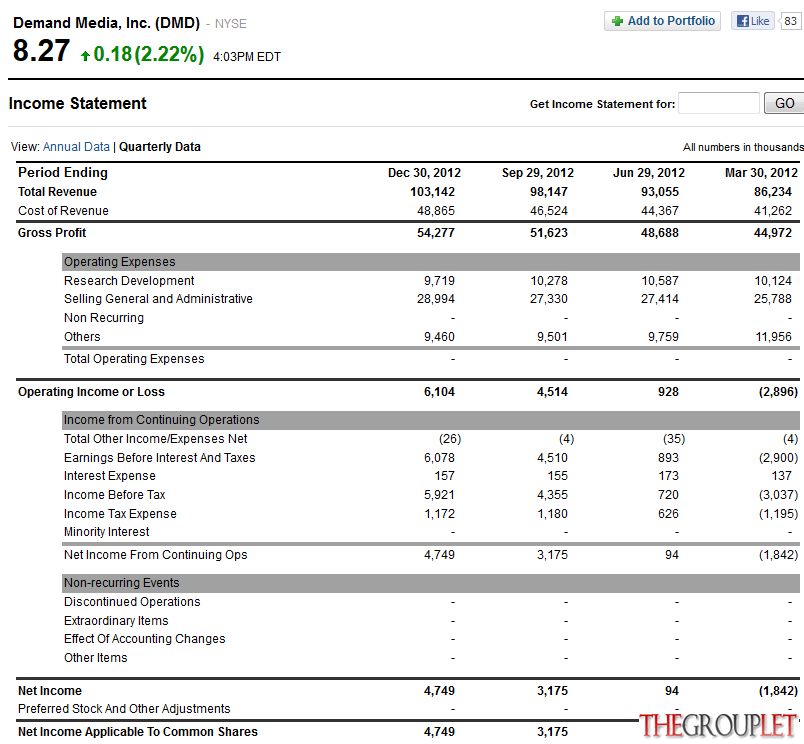This screenshot has width=804, height=744.
Task: Click the Operating Income or Loss label
Action: [91, 392]
